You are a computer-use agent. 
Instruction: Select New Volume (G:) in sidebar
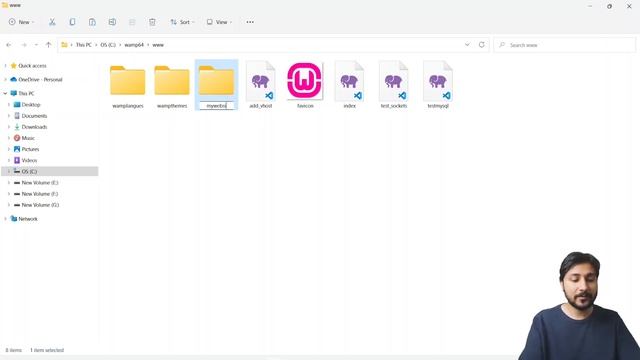tap(40, 205)
